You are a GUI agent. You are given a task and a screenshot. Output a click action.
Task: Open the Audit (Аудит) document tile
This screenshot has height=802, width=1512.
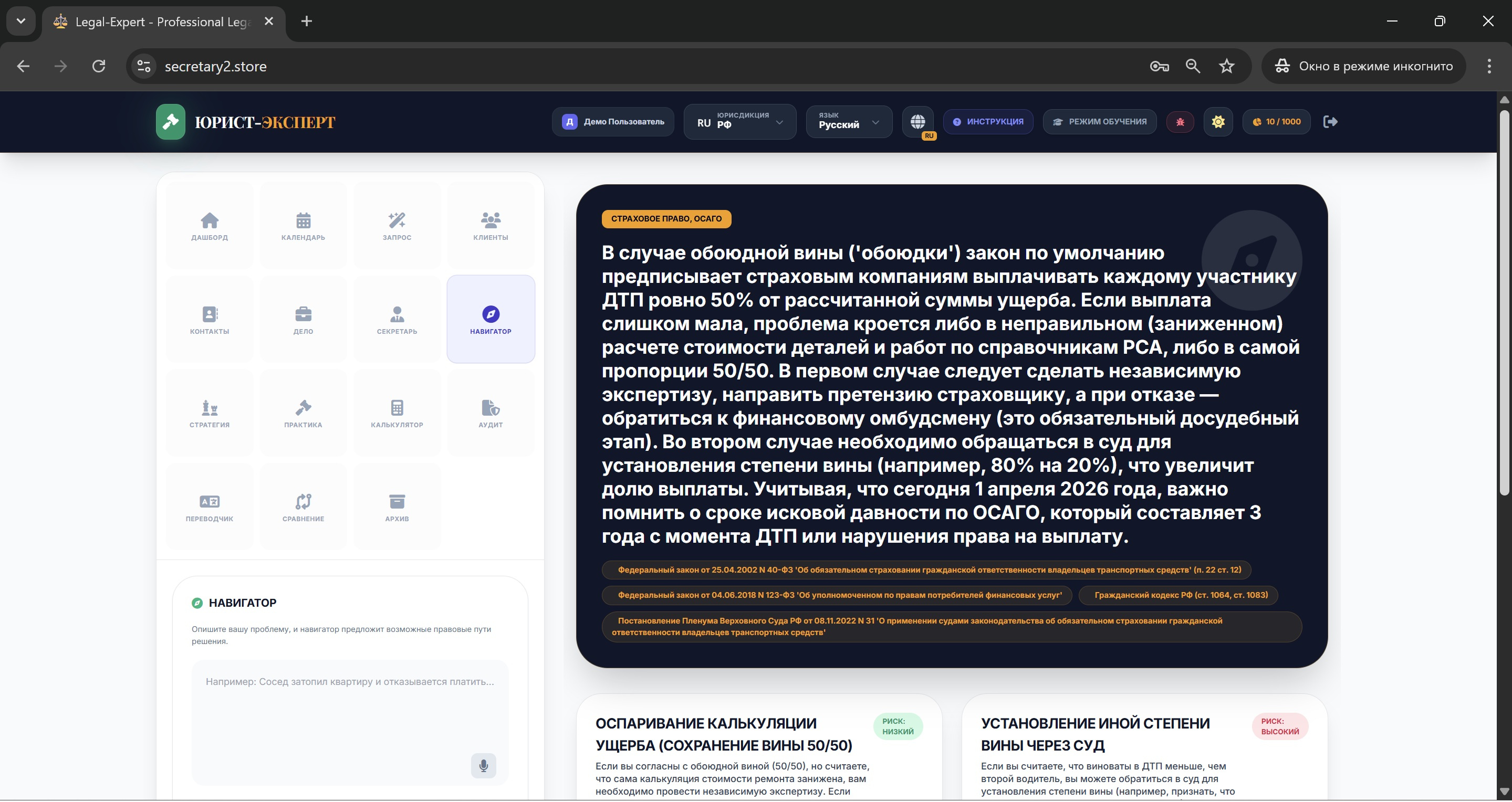[490, 413]
